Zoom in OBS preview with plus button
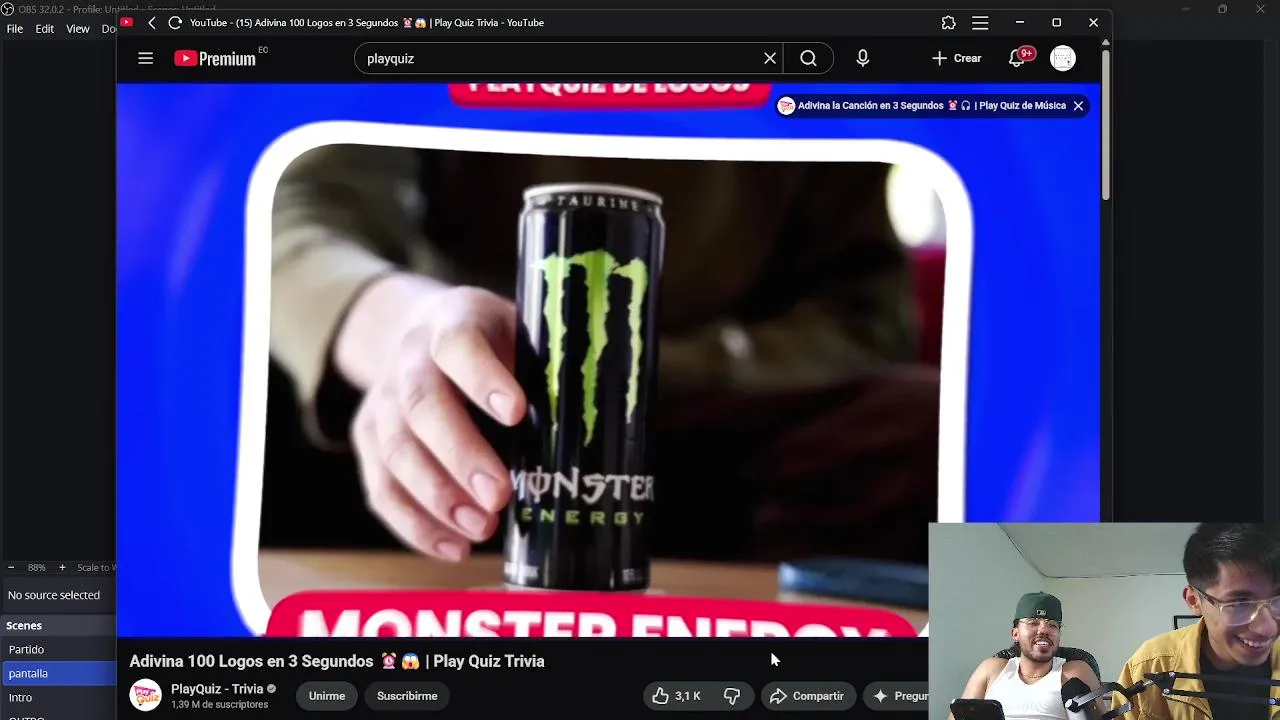This screenshot has width=1280, height=720. pos(62,567)
